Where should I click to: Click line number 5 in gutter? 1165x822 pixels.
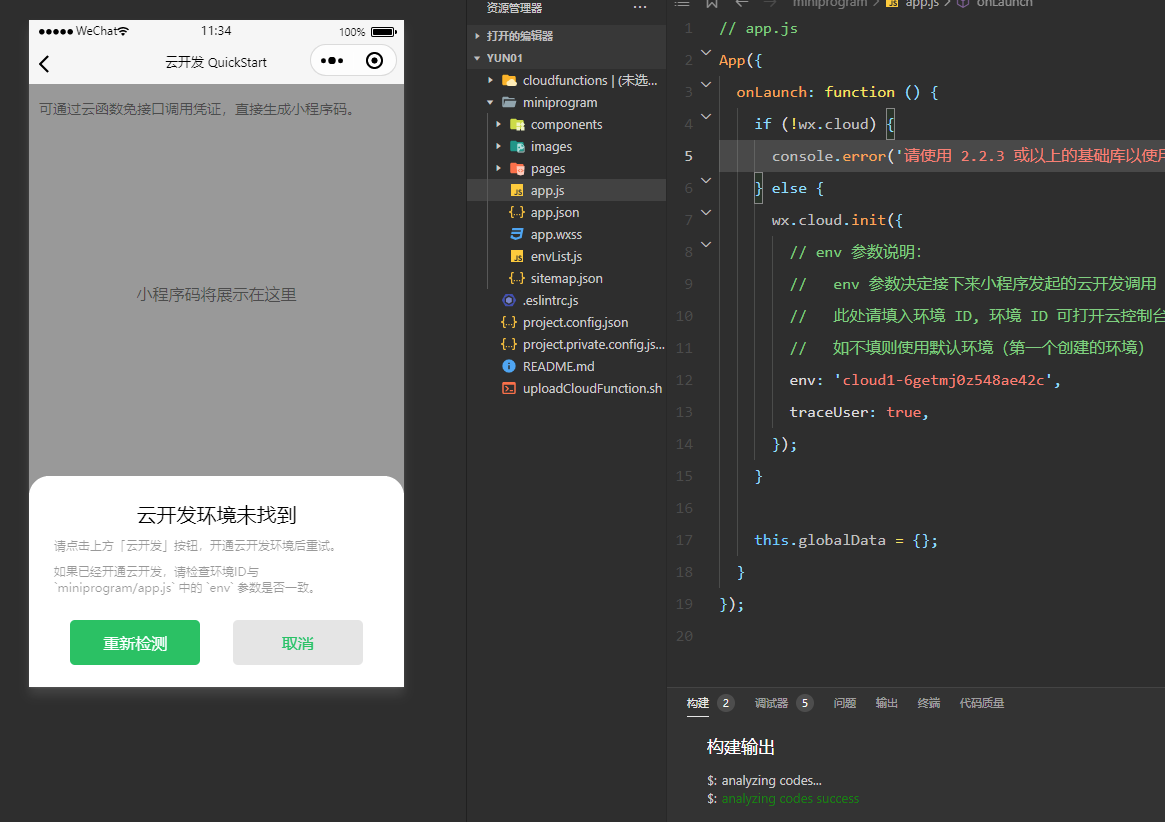point(689,156)
